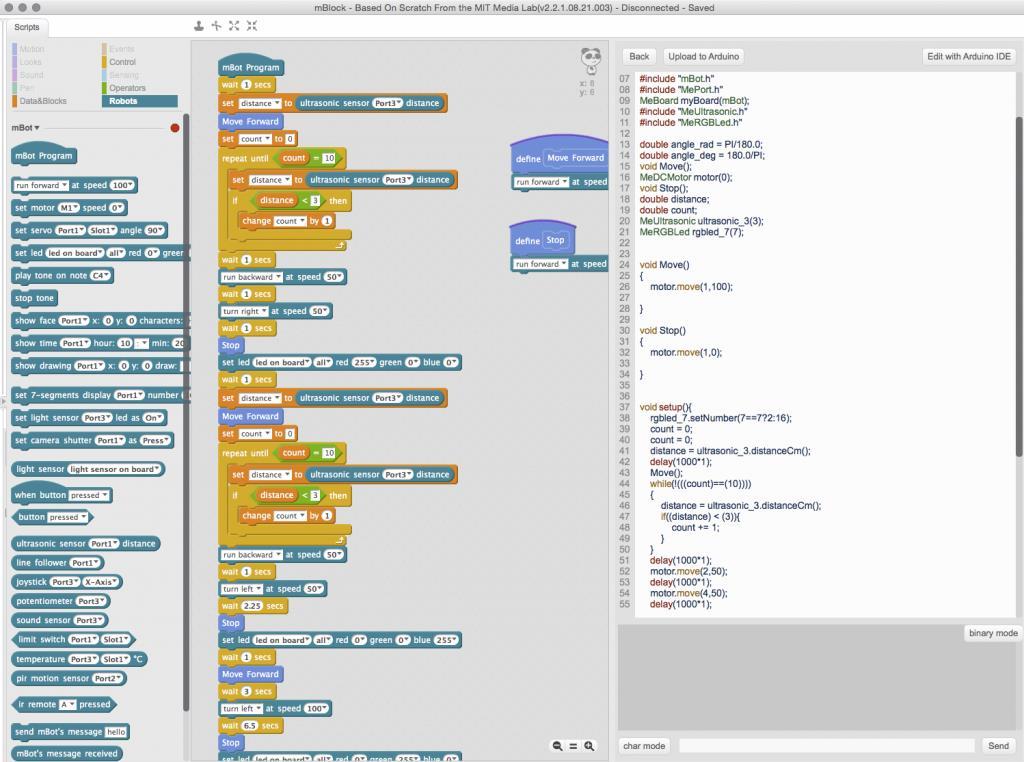1024x762 pixels.
Task: Click the line follower block in palette
Action: [57, 563]
